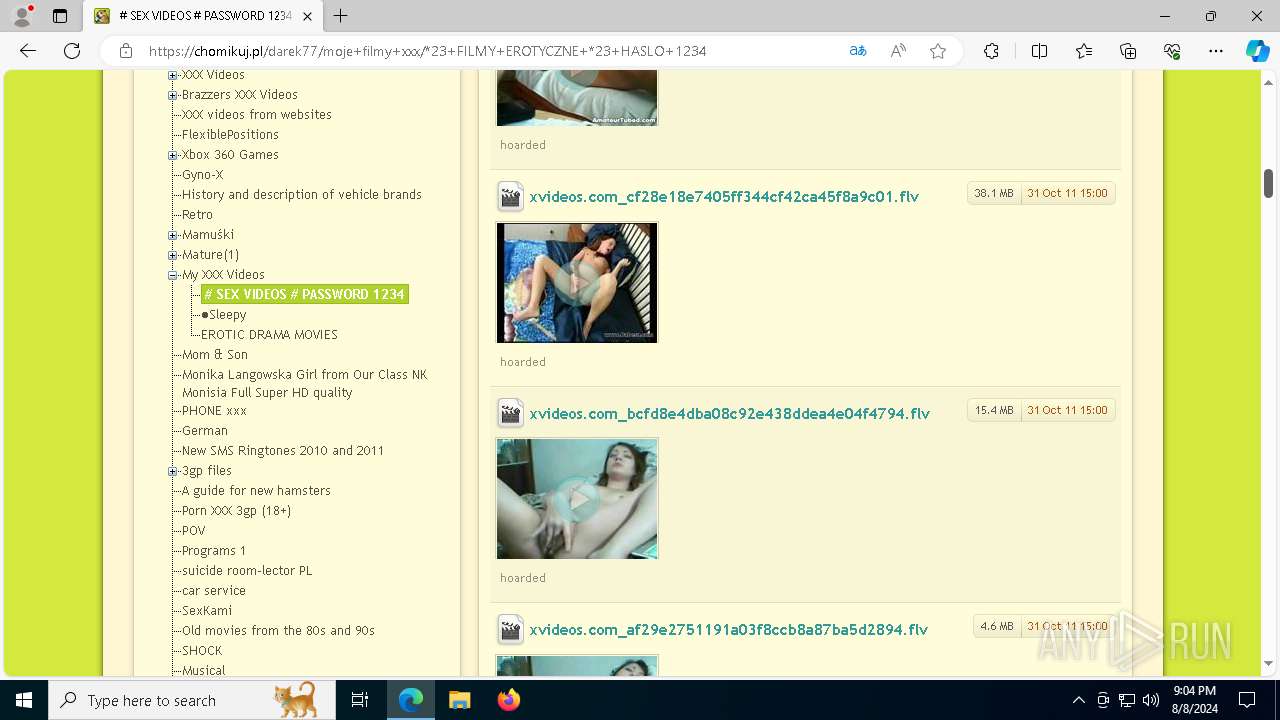This screenshot has width=1280, height=720.
Task: Expand the Brazzers XXX Videos node
Action: 172,95
